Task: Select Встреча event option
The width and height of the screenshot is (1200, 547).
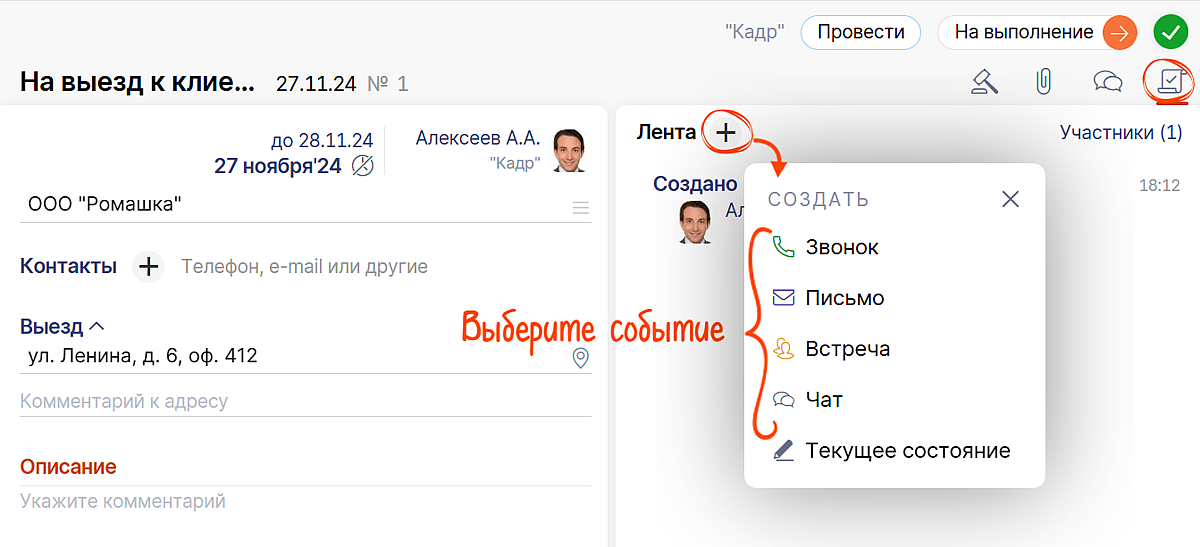Action: pyautogui.click(x=847, y=349)
